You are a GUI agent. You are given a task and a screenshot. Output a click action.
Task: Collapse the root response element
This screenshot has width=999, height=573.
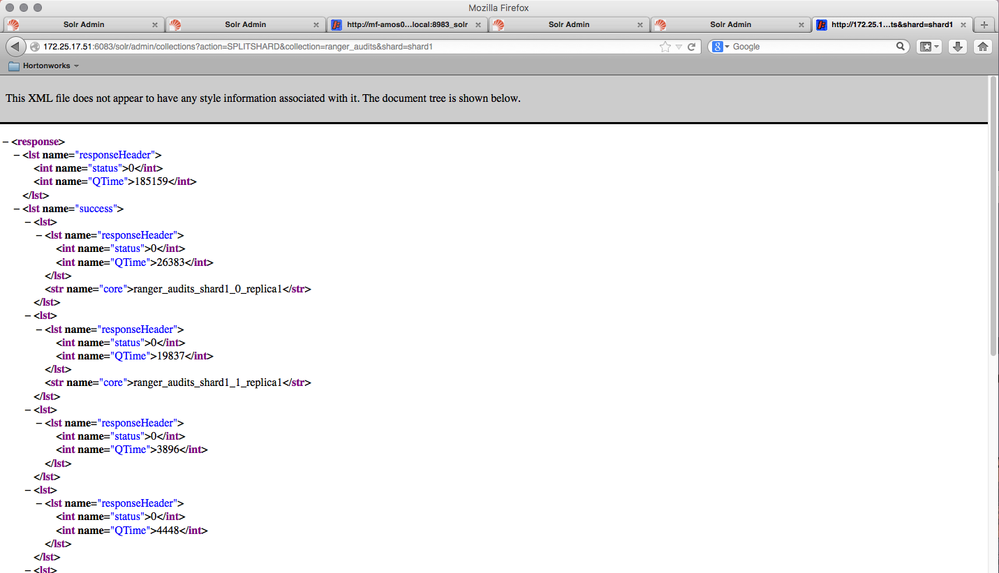click(x=5, y=141)
